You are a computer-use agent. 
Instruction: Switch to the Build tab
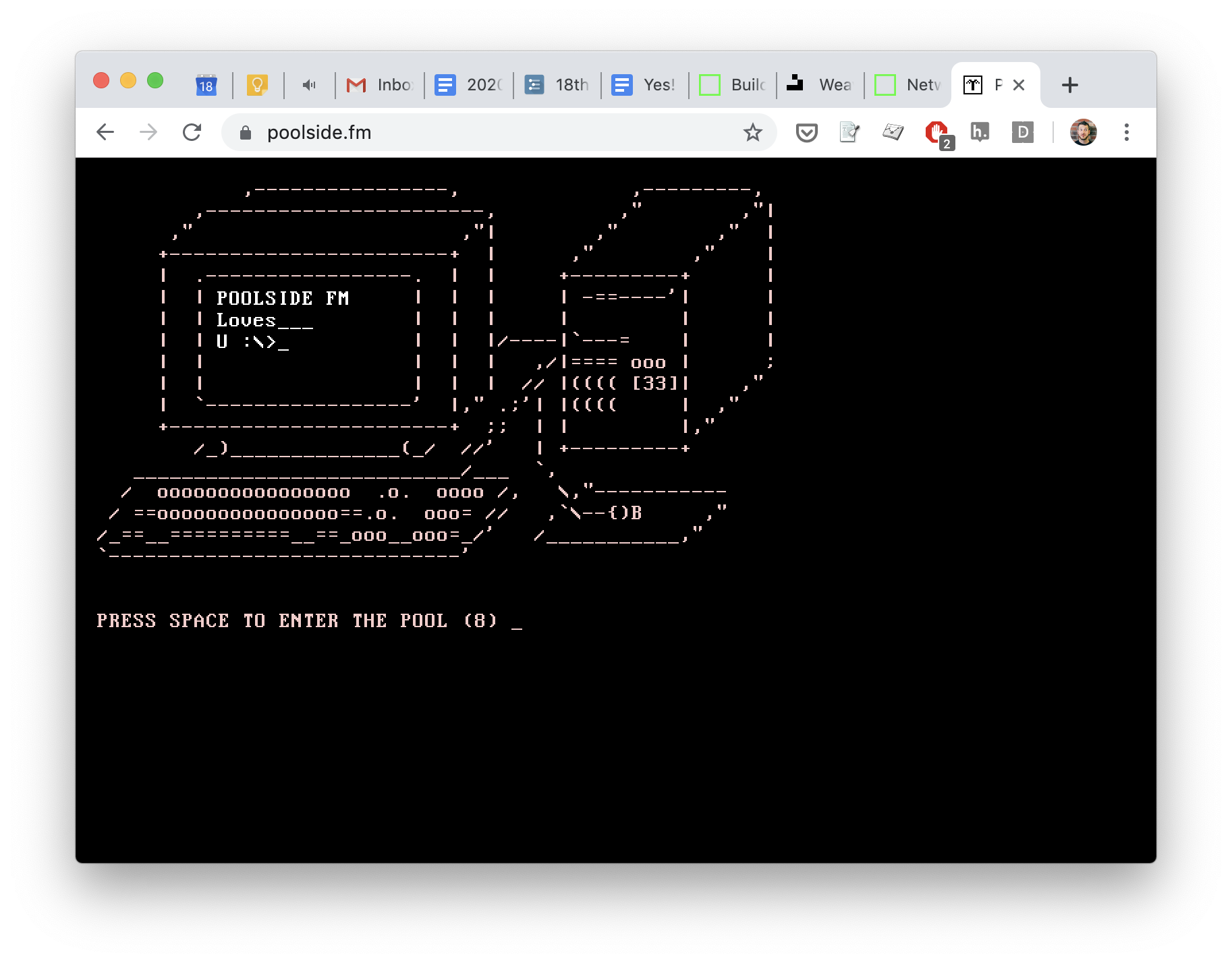coord(732,85)
